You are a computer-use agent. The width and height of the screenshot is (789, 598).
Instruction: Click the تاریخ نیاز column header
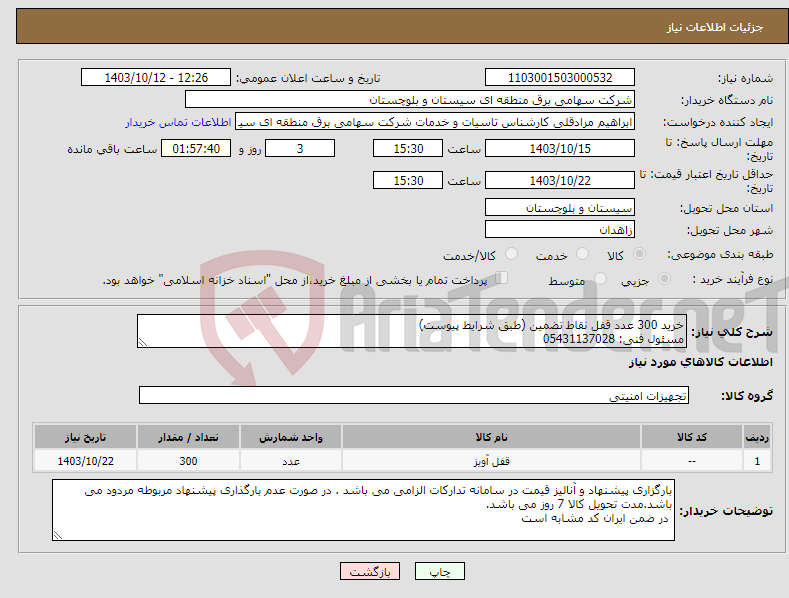click(x=85, y=437)
